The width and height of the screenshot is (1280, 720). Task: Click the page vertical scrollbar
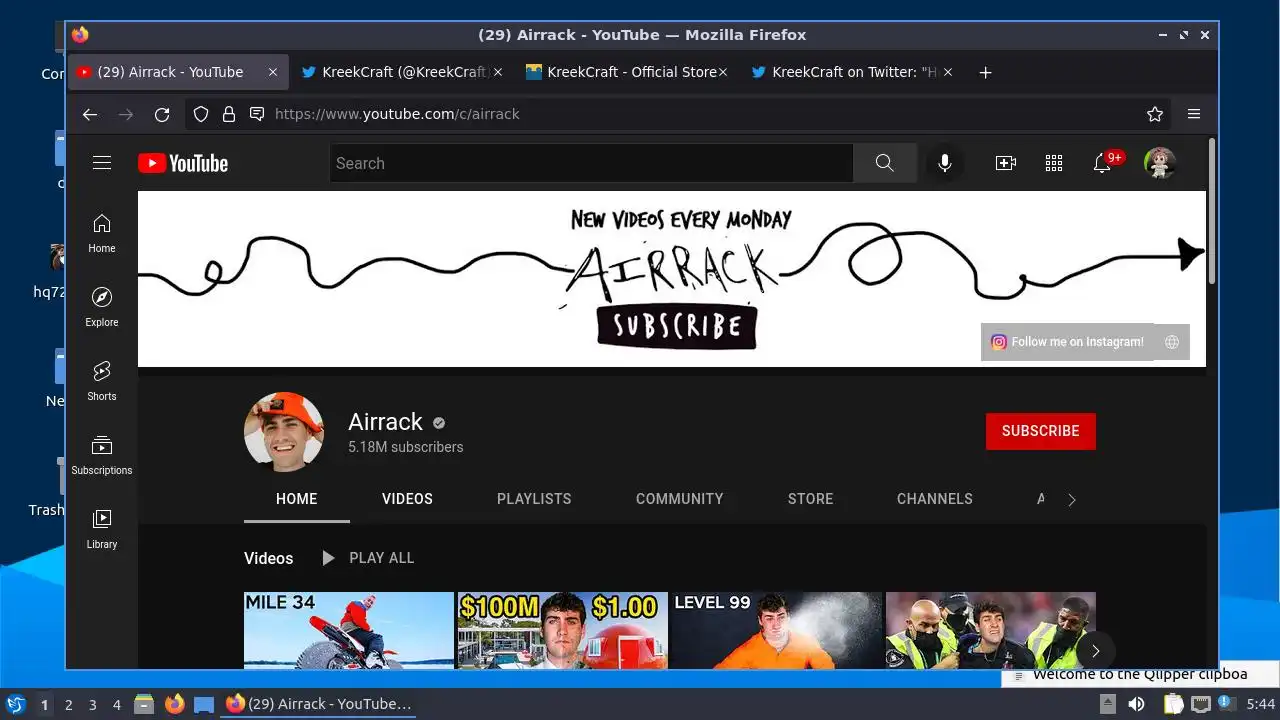(x=1212, y=213)
